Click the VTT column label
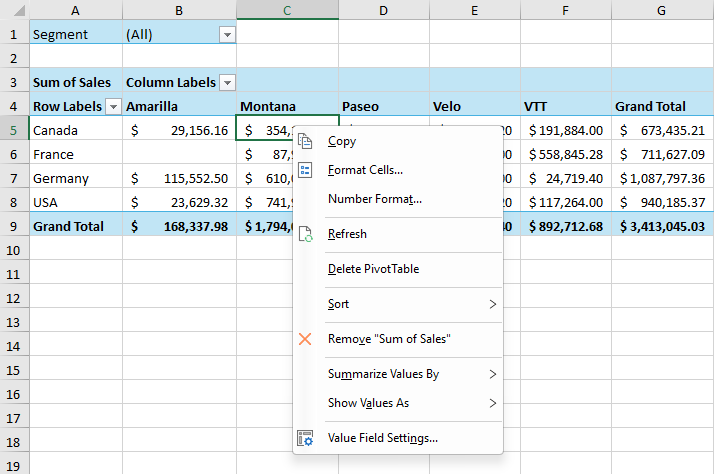 [566, 107]
